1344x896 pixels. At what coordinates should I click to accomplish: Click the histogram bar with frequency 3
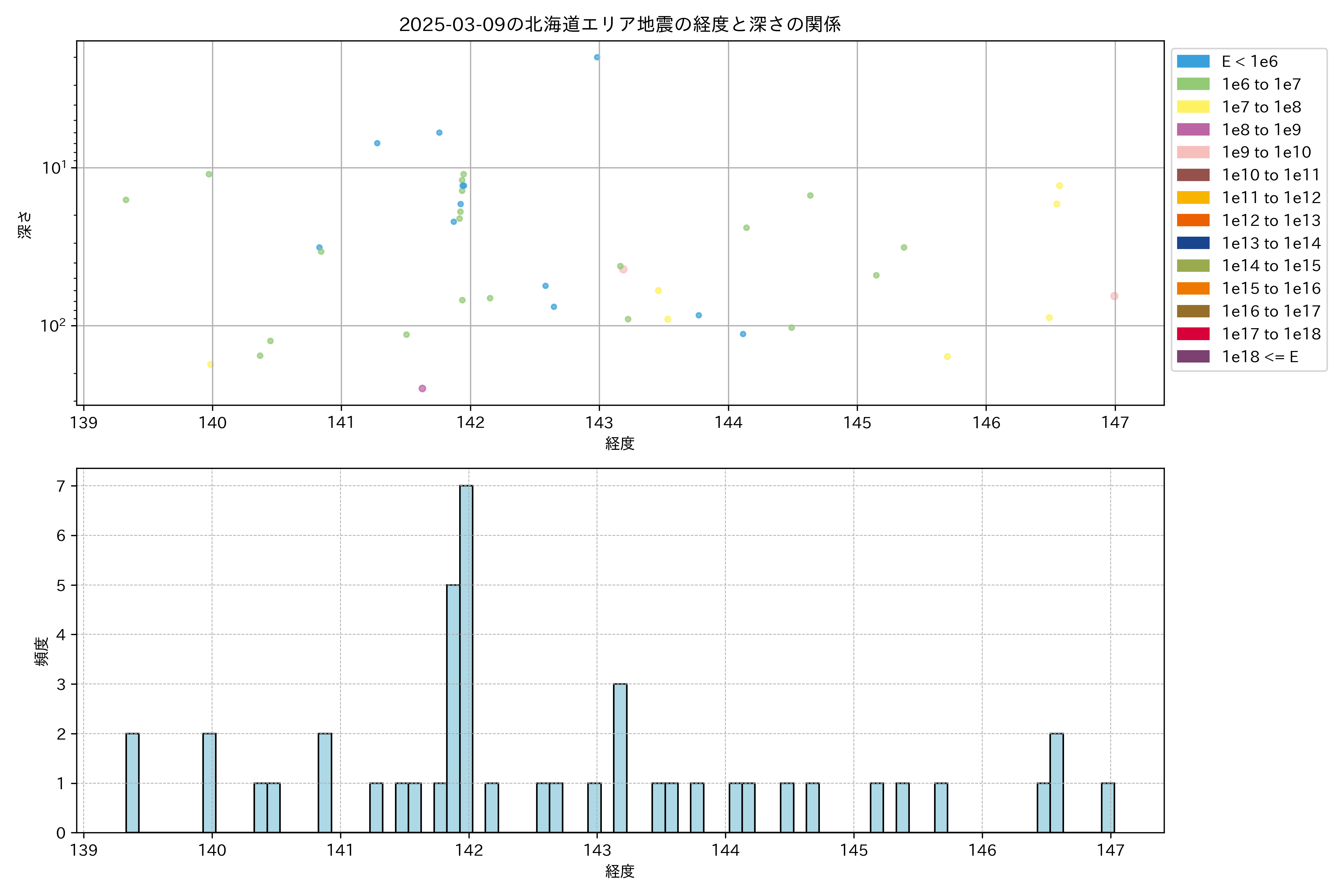tap(620, 758)
